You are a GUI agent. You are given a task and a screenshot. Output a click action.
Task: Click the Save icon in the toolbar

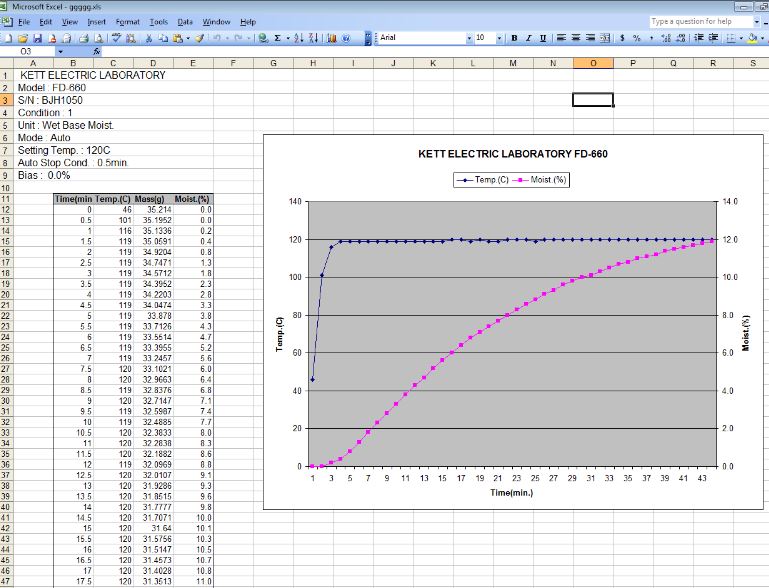[37, 37]
